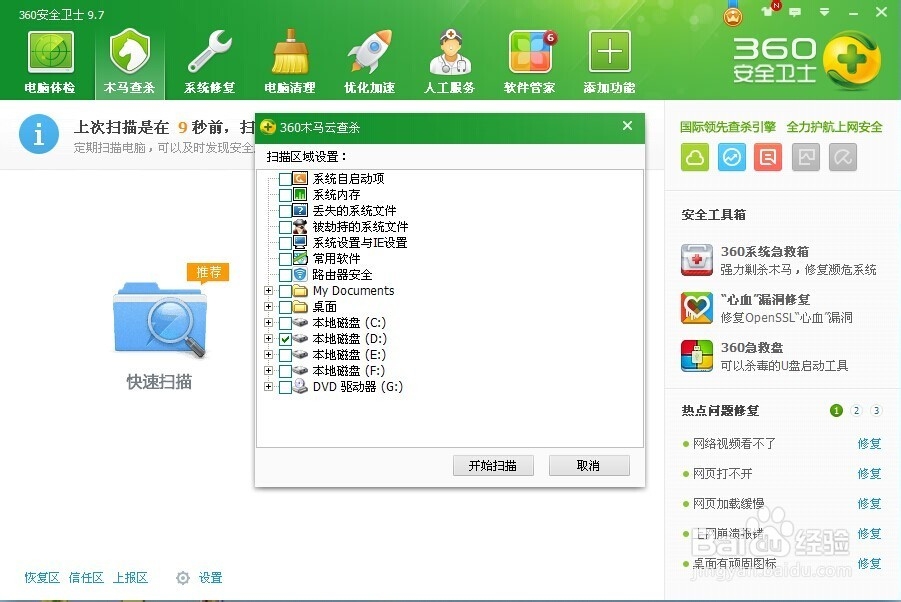The height and width of the screenshot is (602, 901).
Task: Open skin shirt icon in title bar
Action: tap(768, 11)
